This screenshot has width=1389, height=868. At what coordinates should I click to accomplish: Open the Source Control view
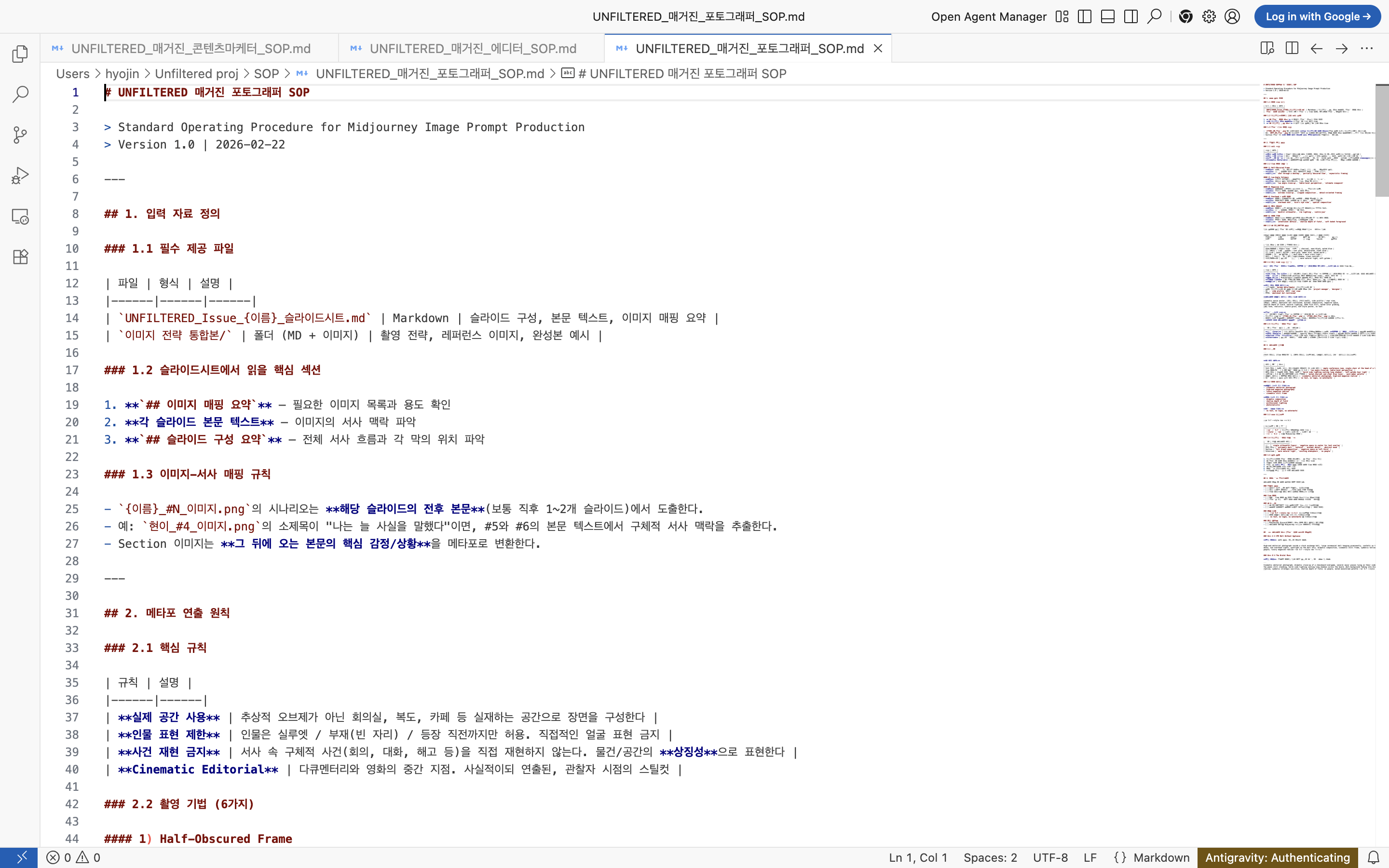click(x=20, y=135)
